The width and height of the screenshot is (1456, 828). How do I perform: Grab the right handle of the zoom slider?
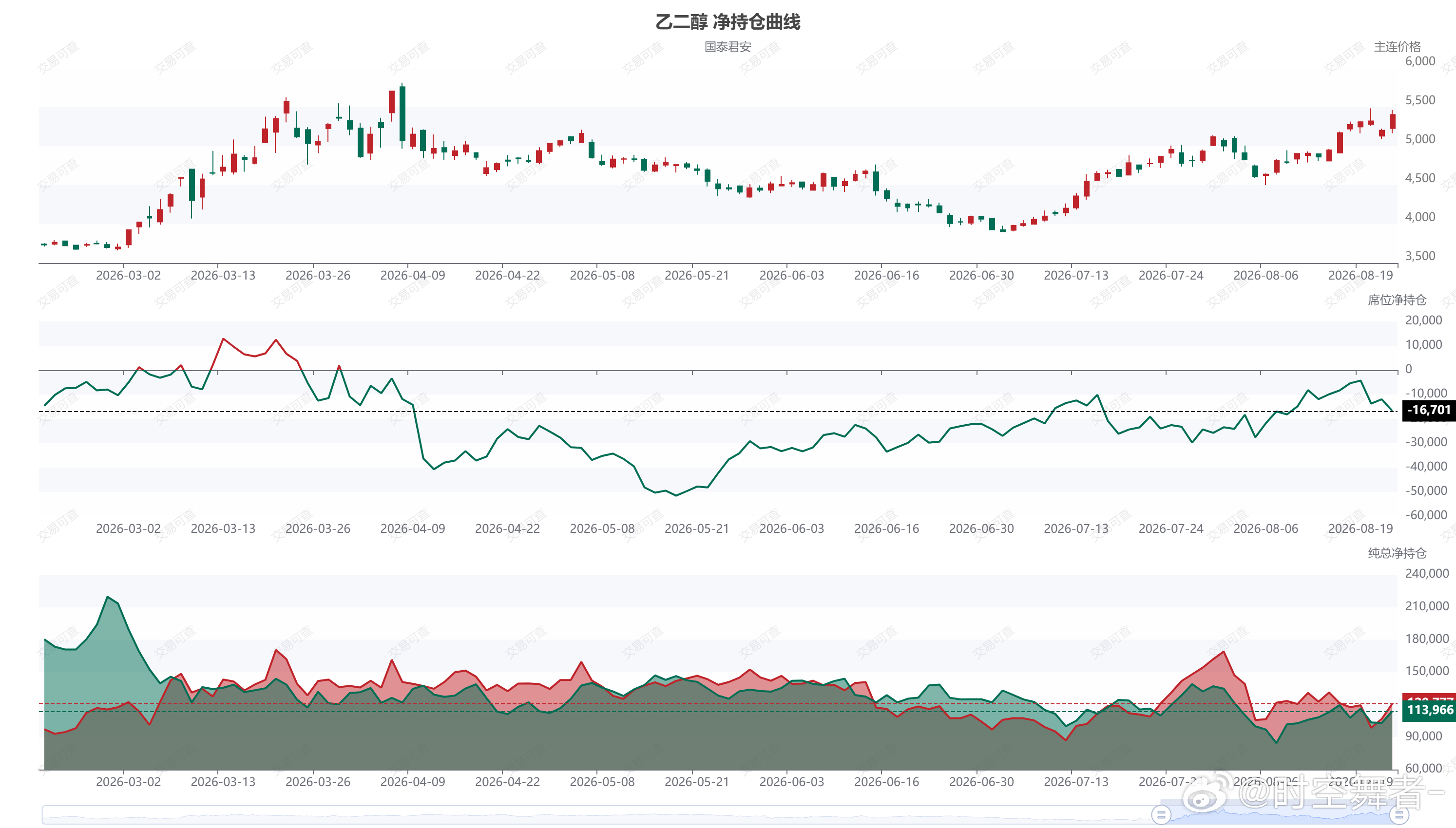pyautogui.click(x=1399, y=815)
